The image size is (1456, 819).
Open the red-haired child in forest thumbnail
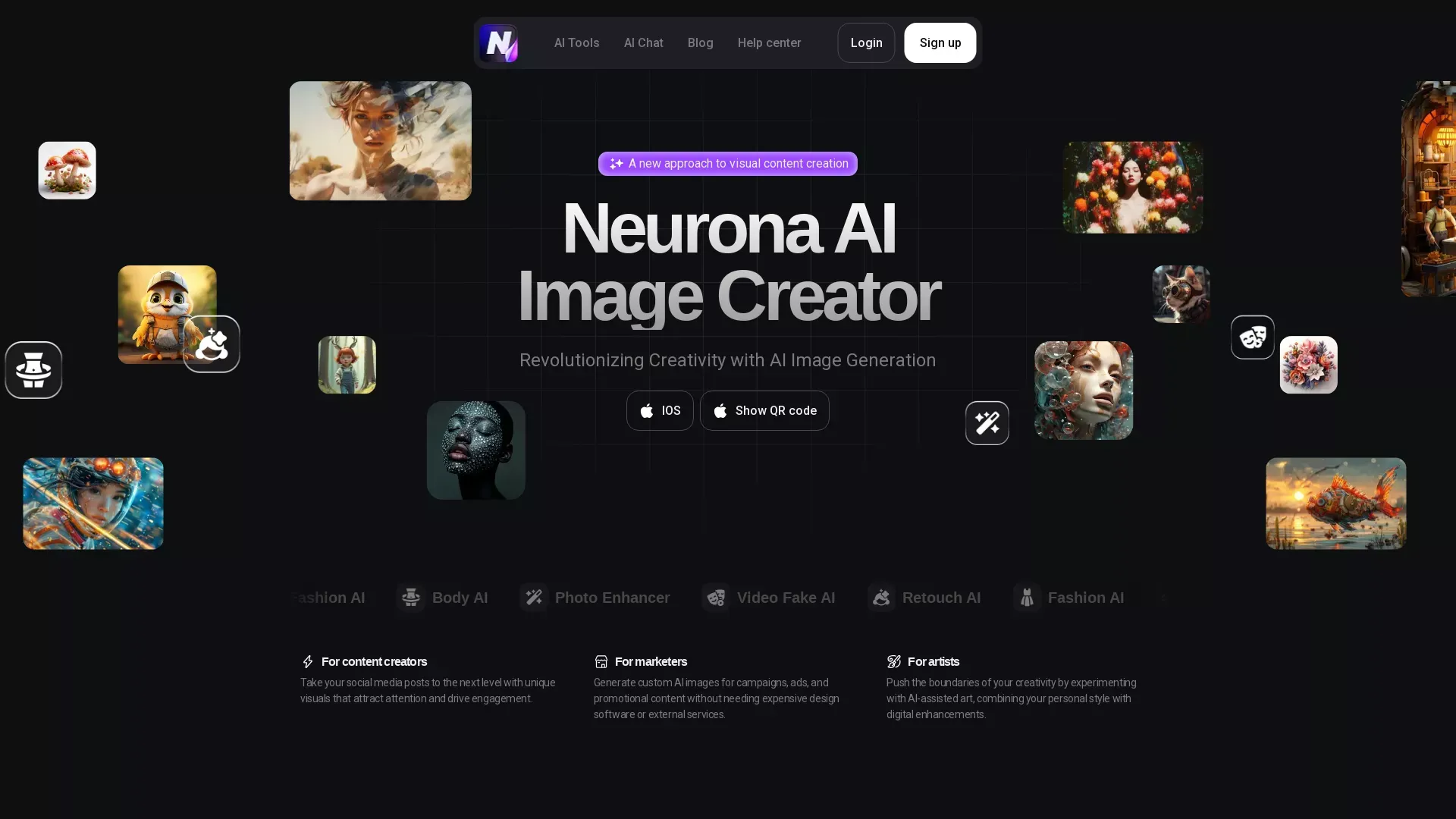[x=347, y=365]
